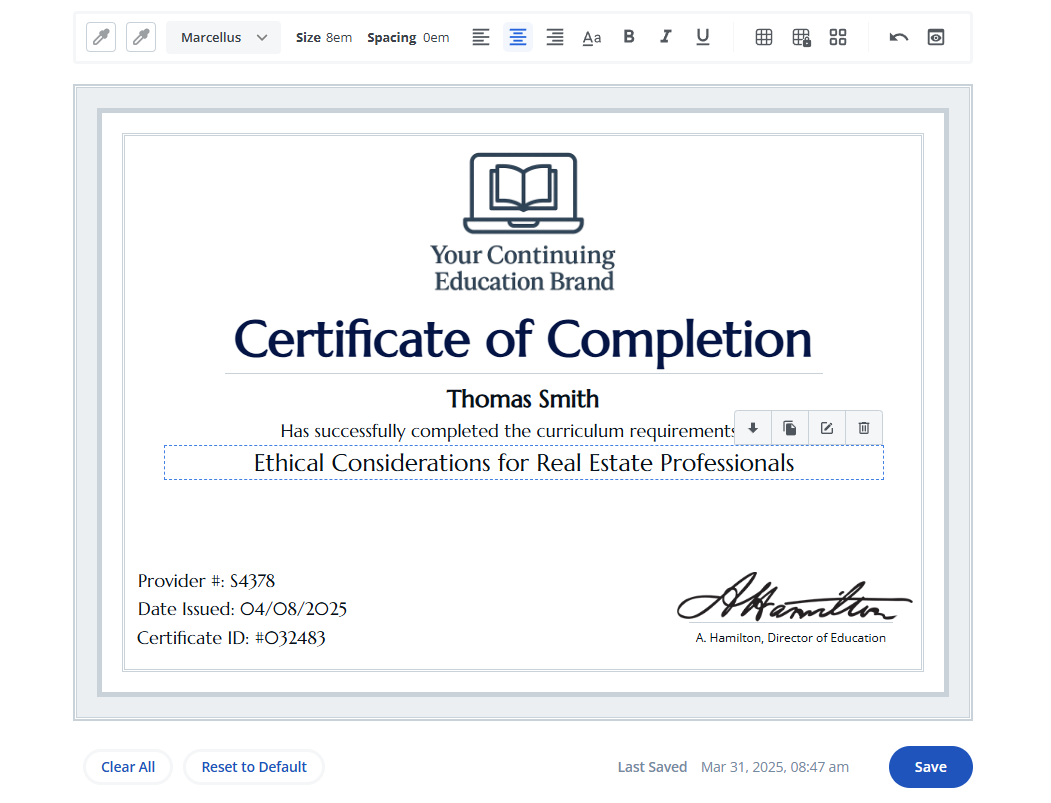The image size is (1051, 803).
Task: Open the preview eye icon
Action: (936, 38)
